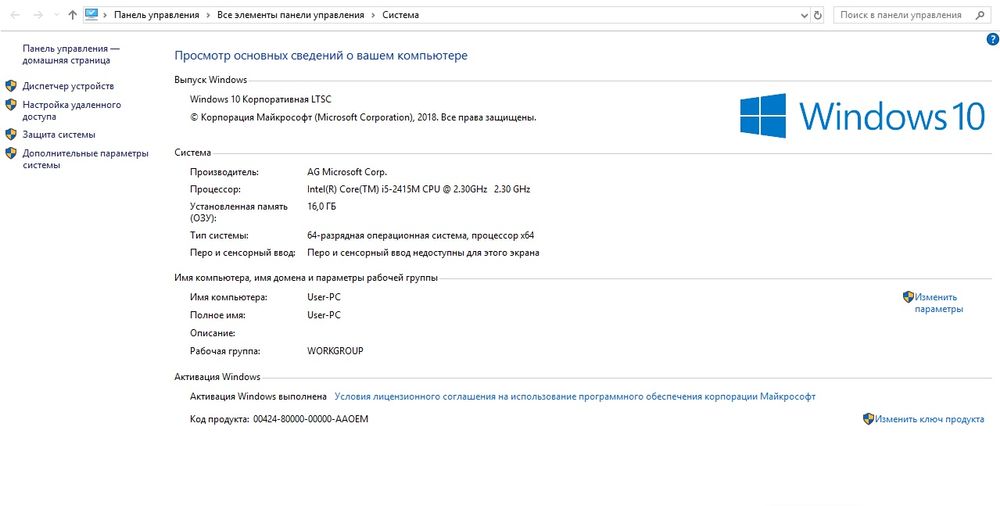Click the 'Тип системы:' label
Image resolution: width=1000 pixels, height=506 pixels.
click(x=219, y=235)
